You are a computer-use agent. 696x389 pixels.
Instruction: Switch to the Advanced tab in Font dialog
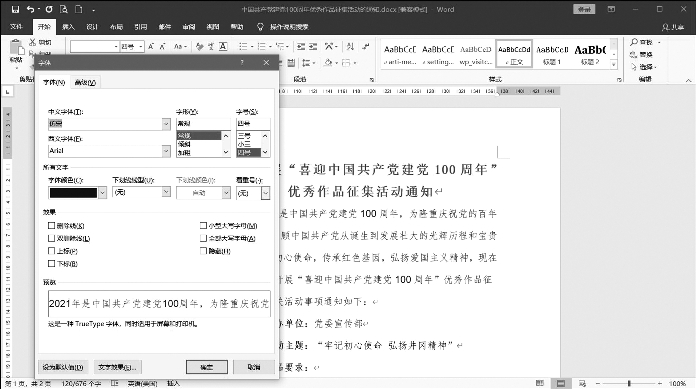[x=85, y=82]
